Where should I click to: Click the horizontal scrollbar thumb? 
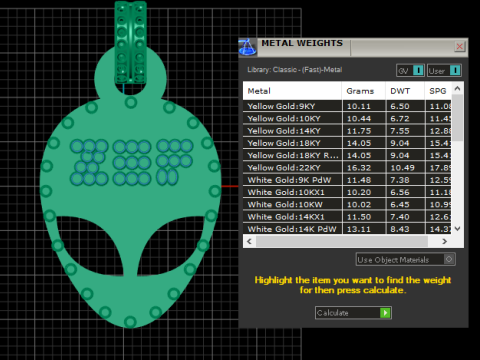click(x=342, y=241)
